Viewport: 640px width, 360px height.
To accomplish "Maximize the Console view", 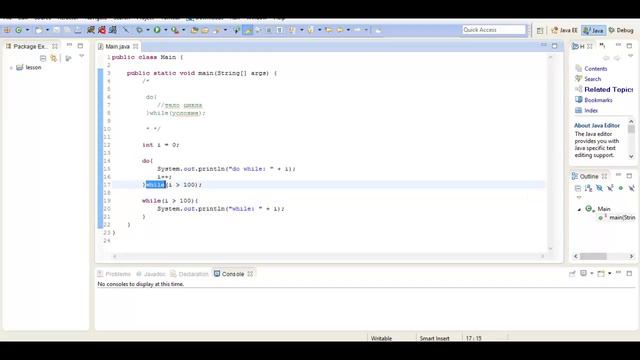I will (x=629, y=273).
